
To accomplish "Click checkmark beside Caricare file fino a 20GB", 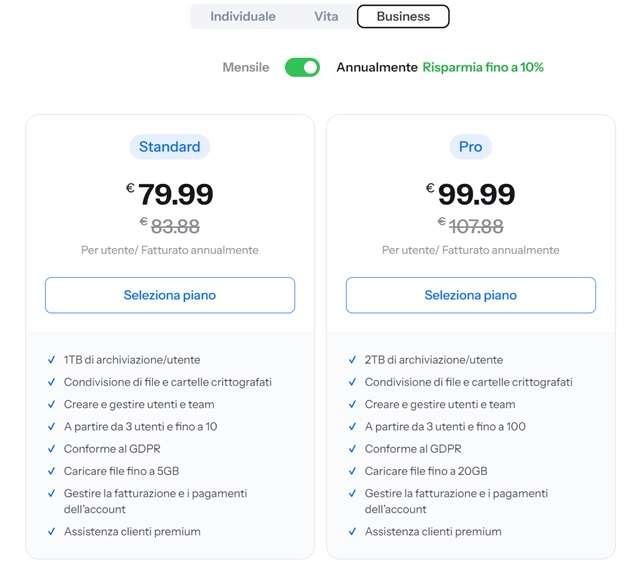I will (352, 471).
